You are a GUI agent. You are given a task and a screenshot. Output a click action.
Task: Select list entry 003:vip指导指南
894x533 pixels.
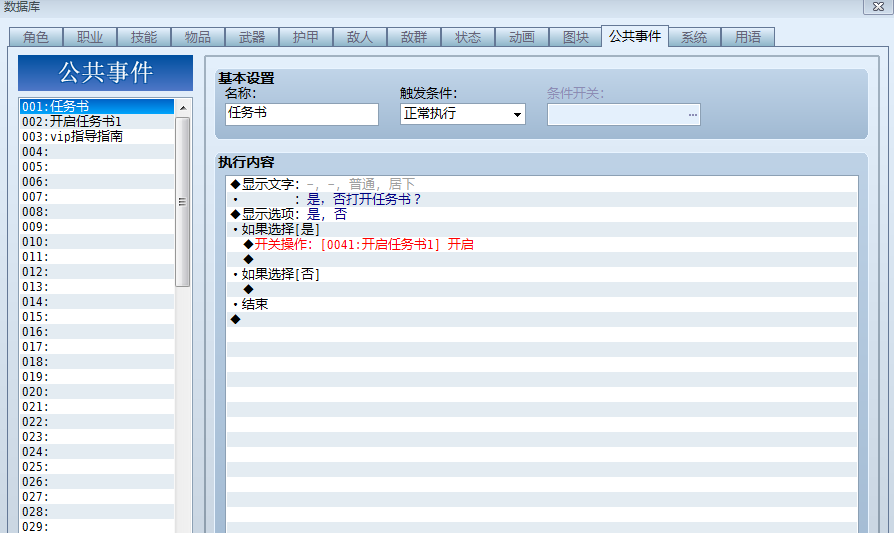coord(97,136)
